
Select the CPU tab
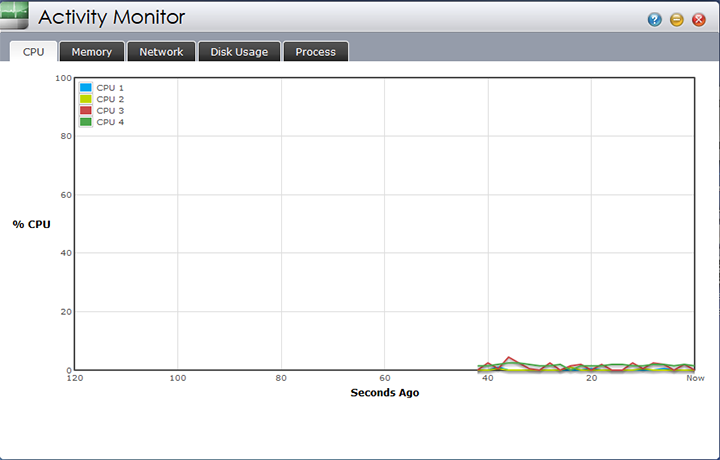[33, 51]
